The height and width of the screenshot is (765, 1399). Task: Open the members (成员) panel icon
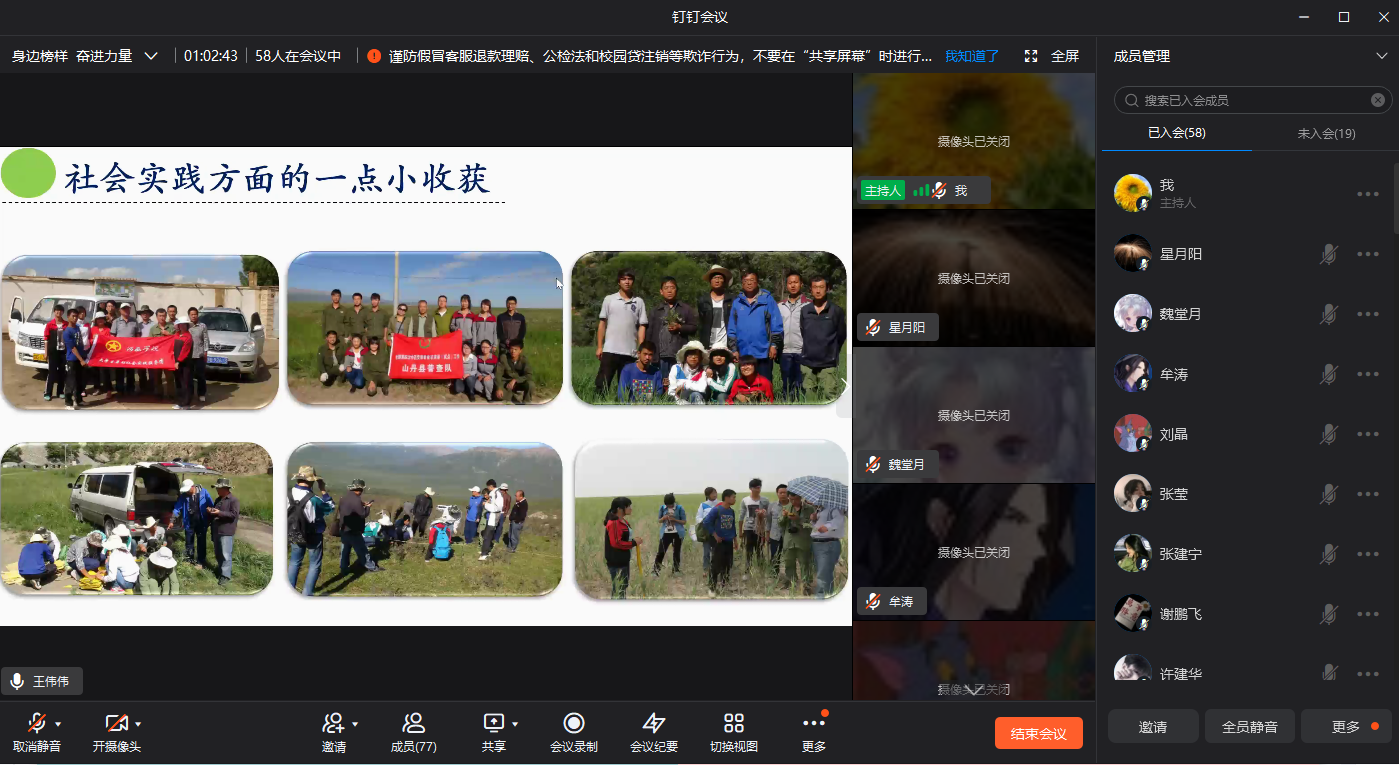pos(413,724)
